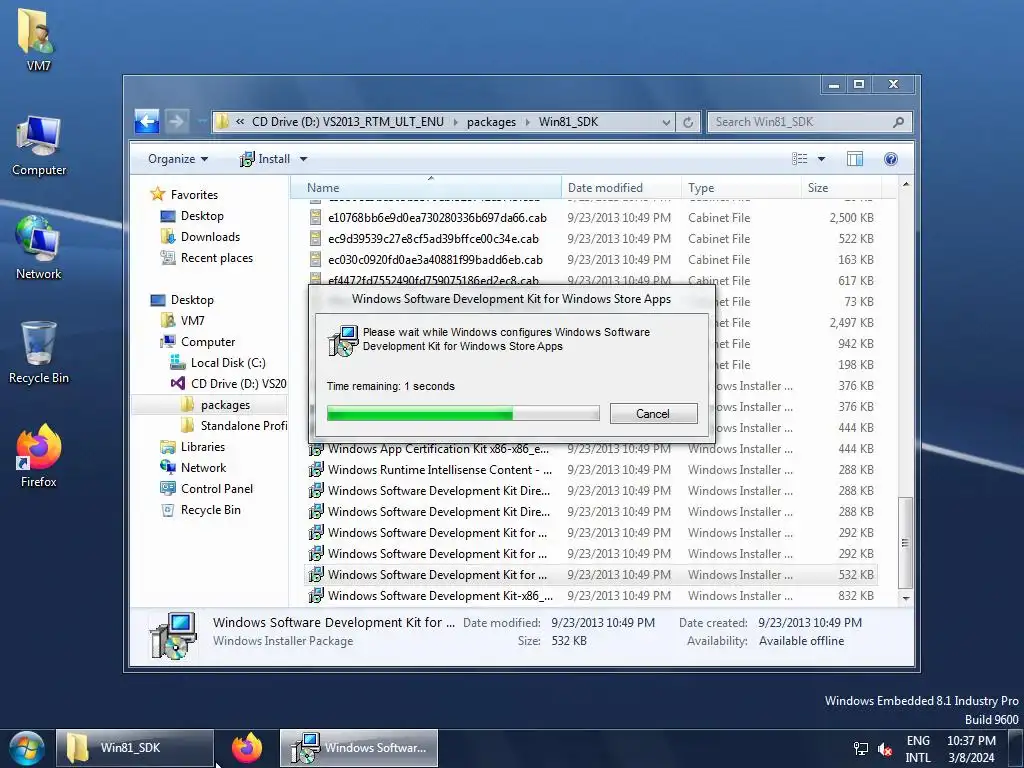
Task: Click the installation progress bar
Action: pos(463,413)
